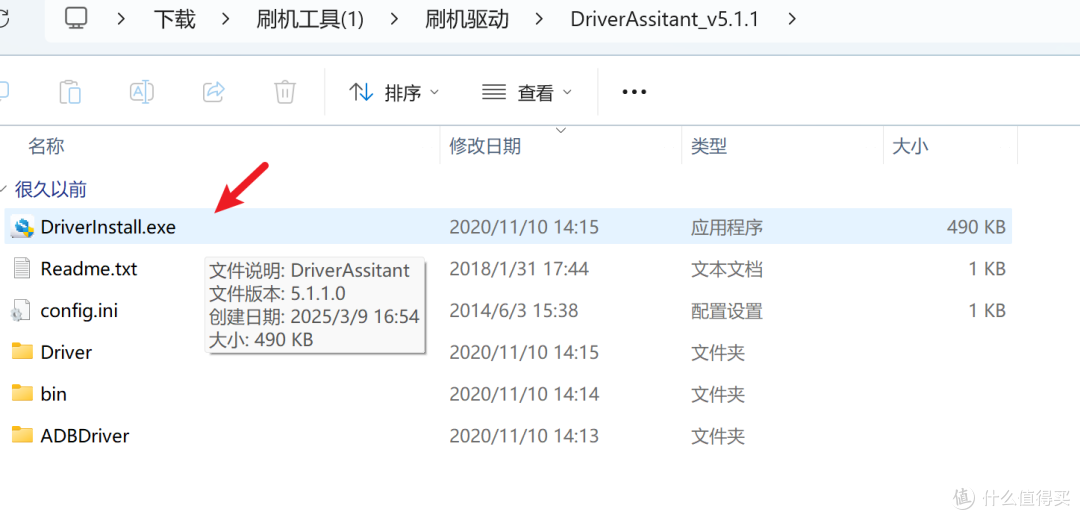Click the 1 KB size of Readme.txt
This screenshot has height=520, width=1080.
point(986,269)
